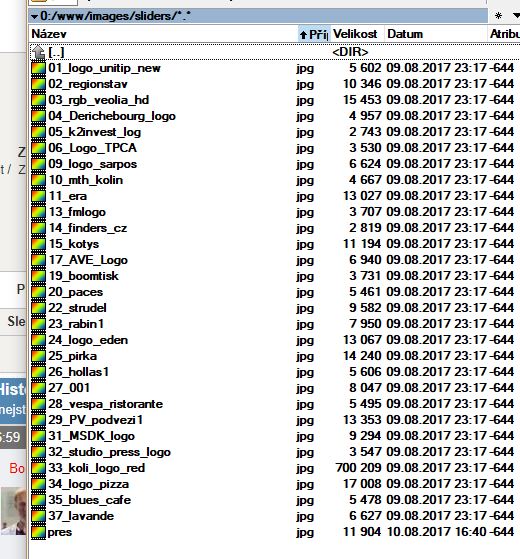Click the image icon of 27_001
The image size is (520, 559).
tap(38, 388)
